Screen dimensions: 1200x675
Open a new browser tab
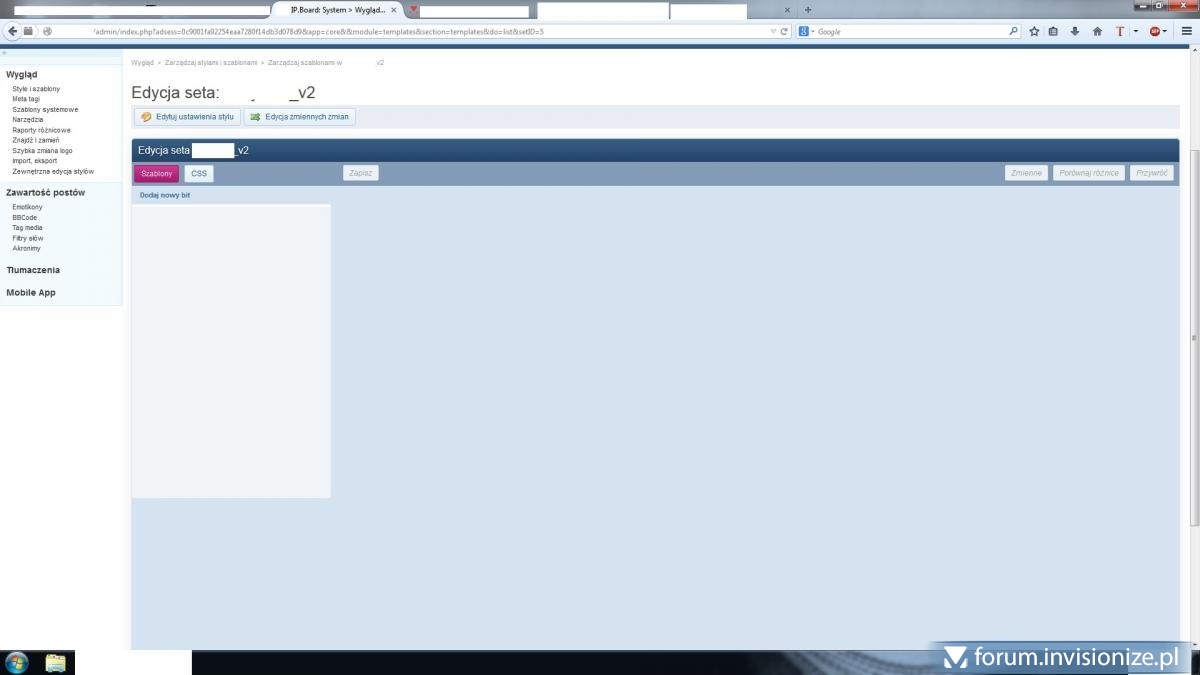click(808, 10)
